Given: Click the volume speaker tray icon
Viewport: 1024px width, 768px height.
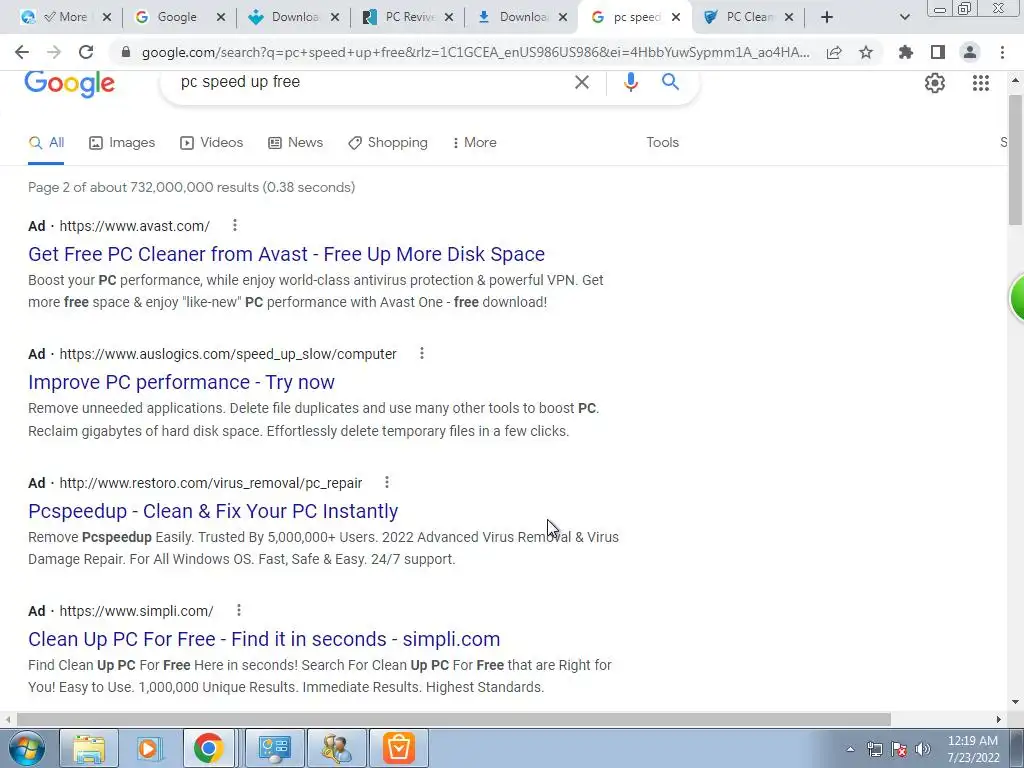Looking at the screenshot, I should (x=923, y=749).
